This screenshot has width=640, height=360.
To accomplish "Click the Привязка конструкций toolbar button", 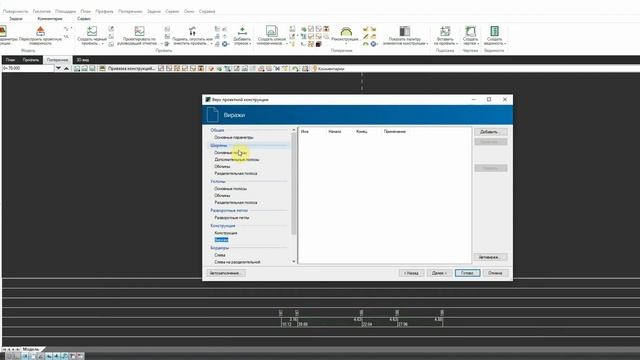I will tap(127, 69).
